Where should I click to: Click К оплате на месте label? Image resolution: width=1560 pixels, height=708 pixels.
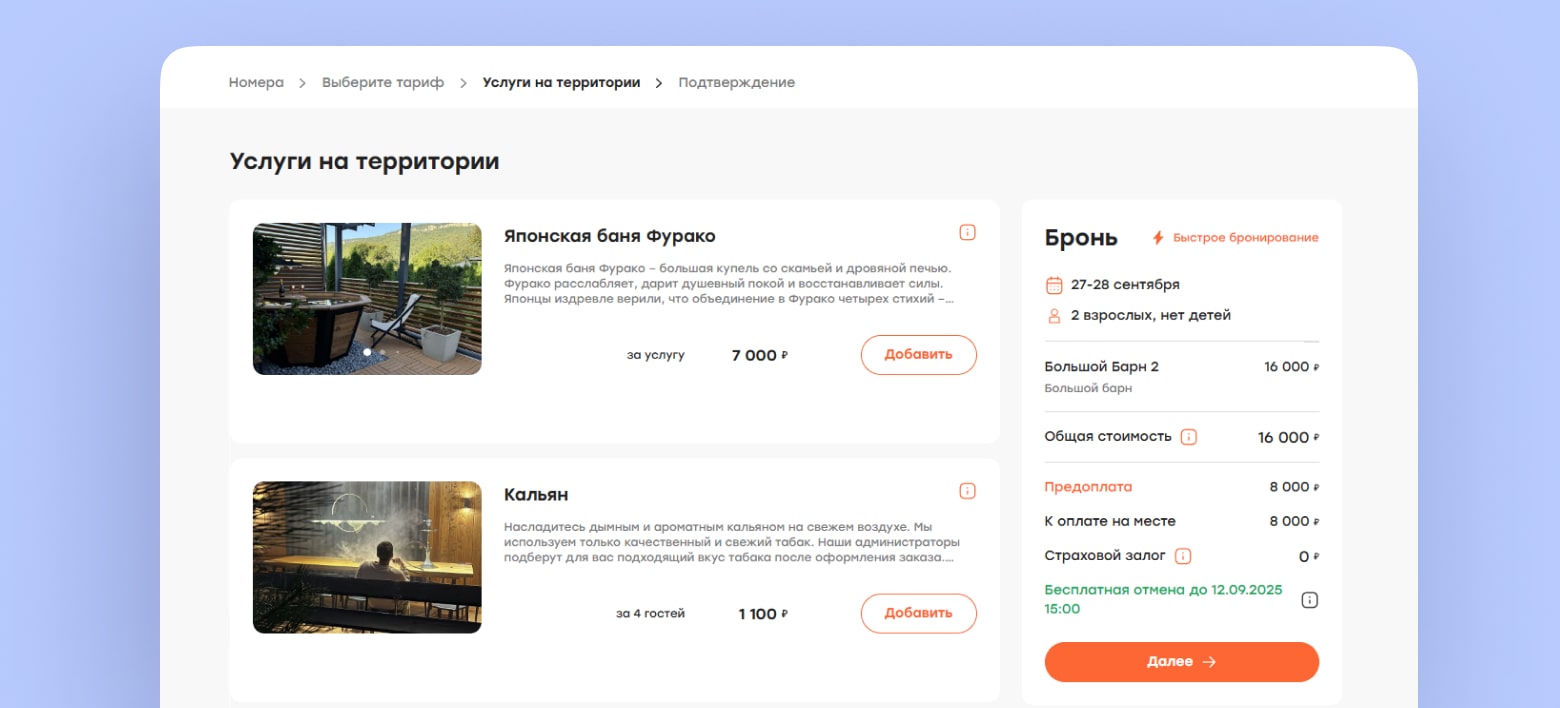click(1110, 521)
